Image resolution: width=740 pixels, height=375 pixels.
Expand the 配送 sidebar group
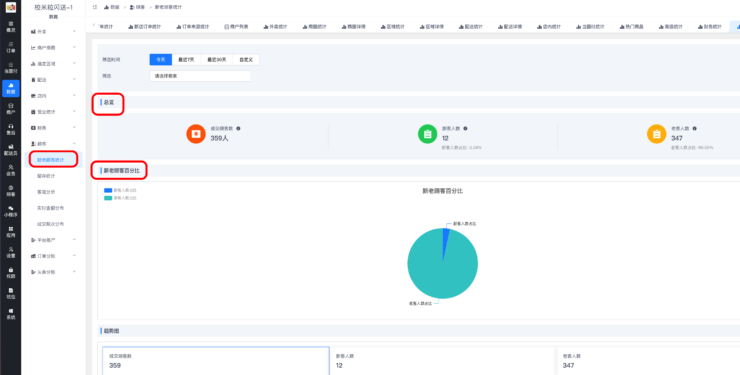(53, 80)
